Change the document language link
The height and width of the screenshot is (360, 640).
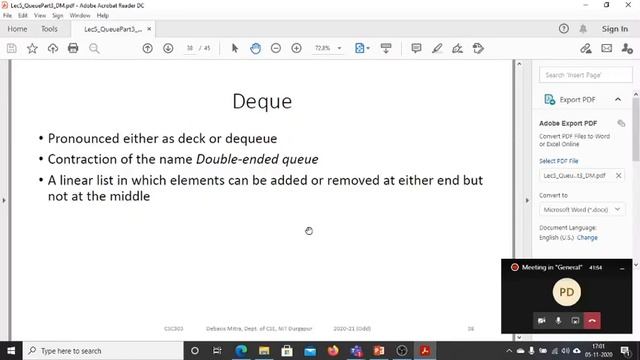coord(587,238)
